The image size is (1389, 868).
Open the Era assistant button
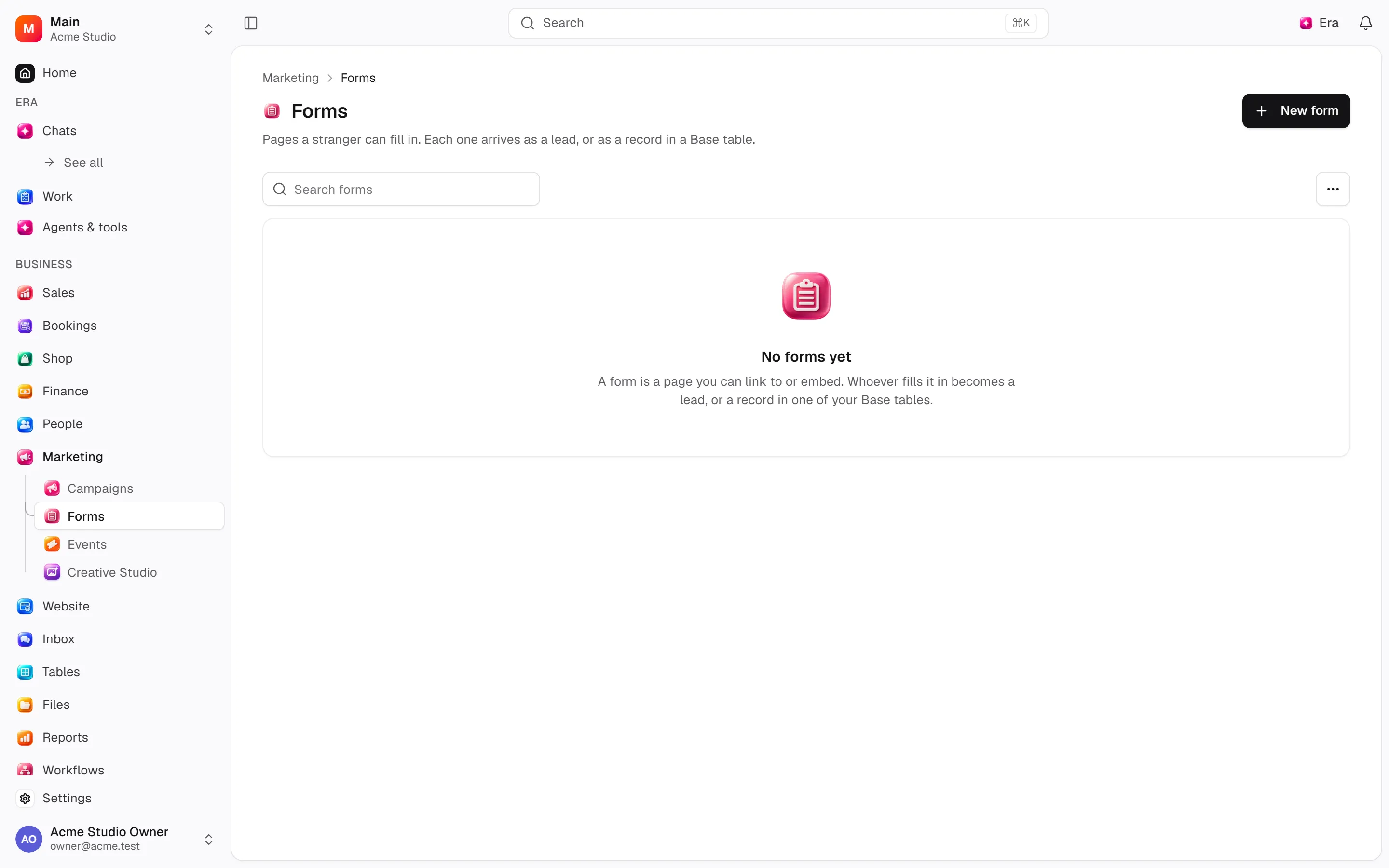click(x=1319, y=23)
